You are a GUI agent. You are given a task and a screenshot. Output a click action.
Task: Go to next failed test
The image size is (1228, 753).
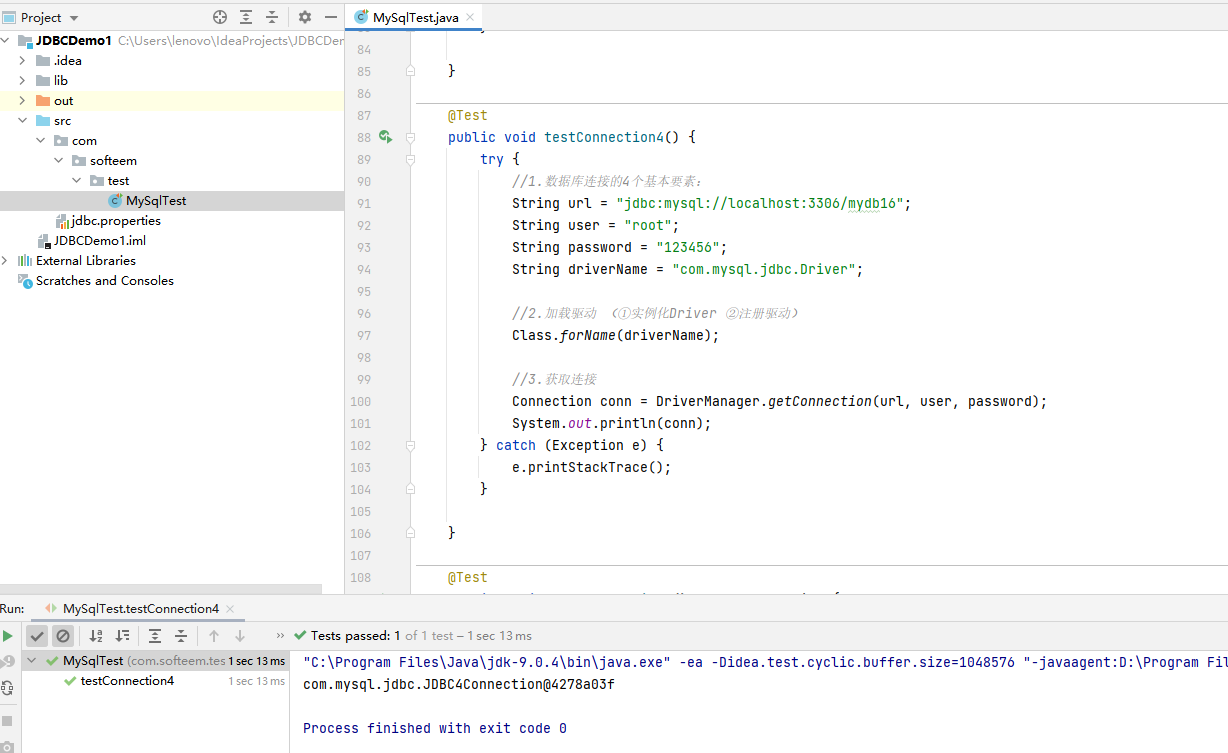click(x=240, y=636)
